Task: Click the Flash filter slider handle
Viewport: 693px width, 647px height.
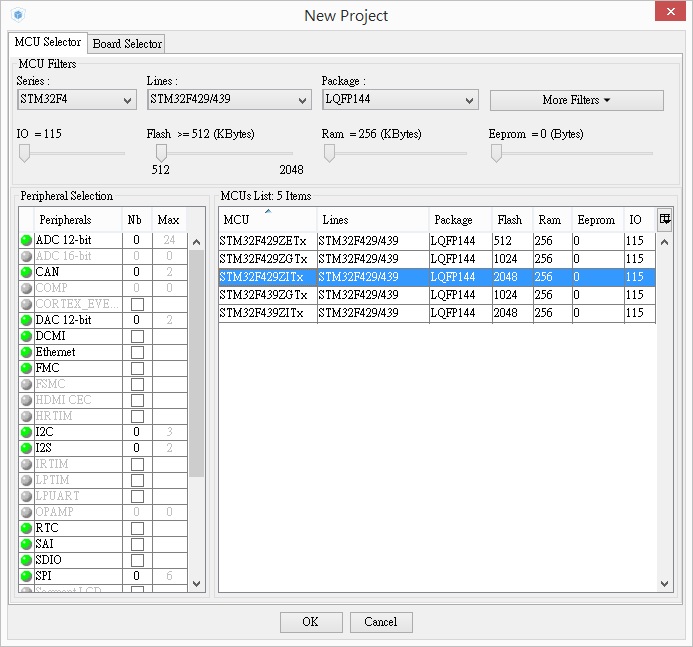Action: coord(161,153)
